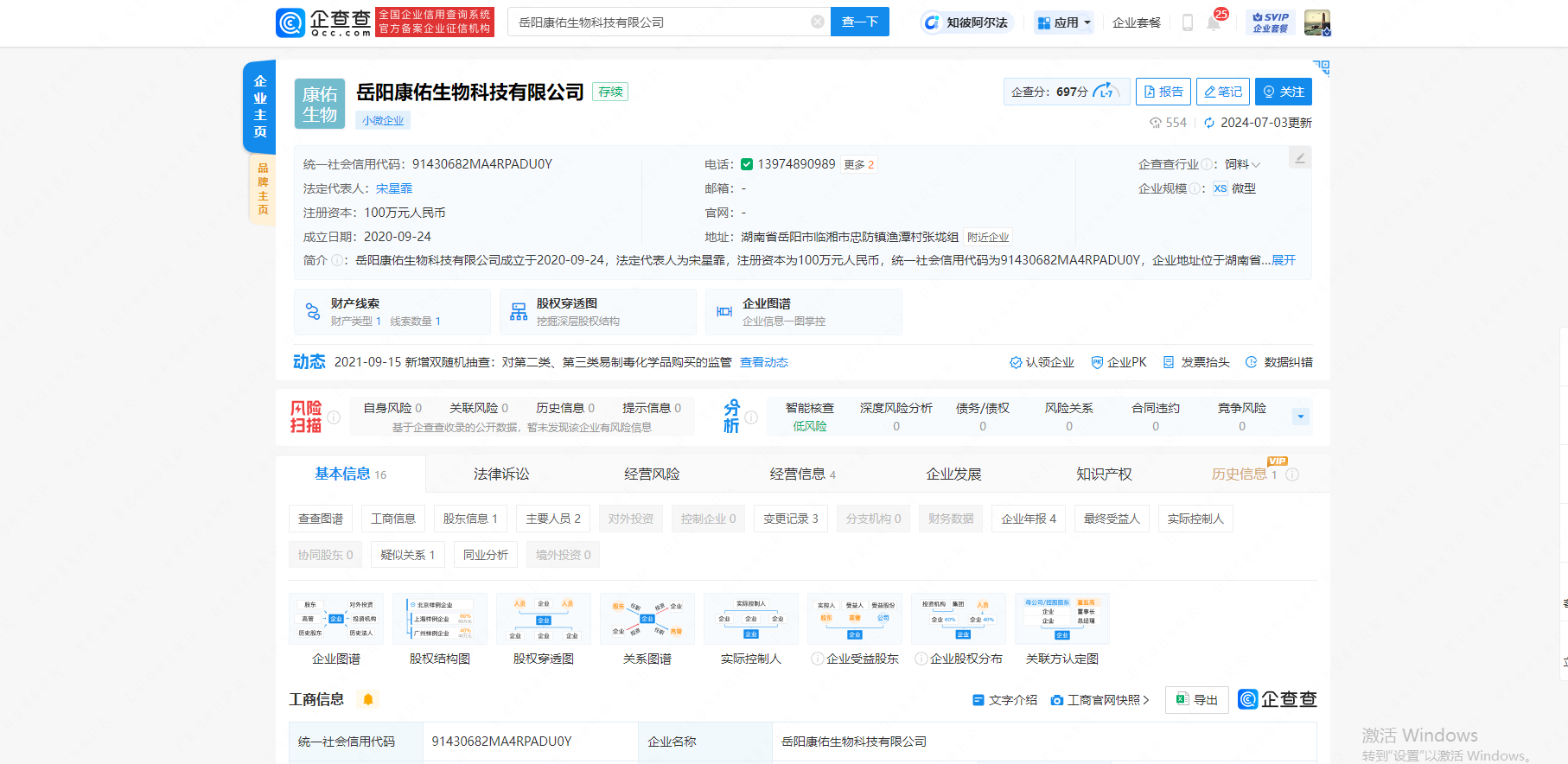Toggle the verified phone checkmark

tap(746, 164)
